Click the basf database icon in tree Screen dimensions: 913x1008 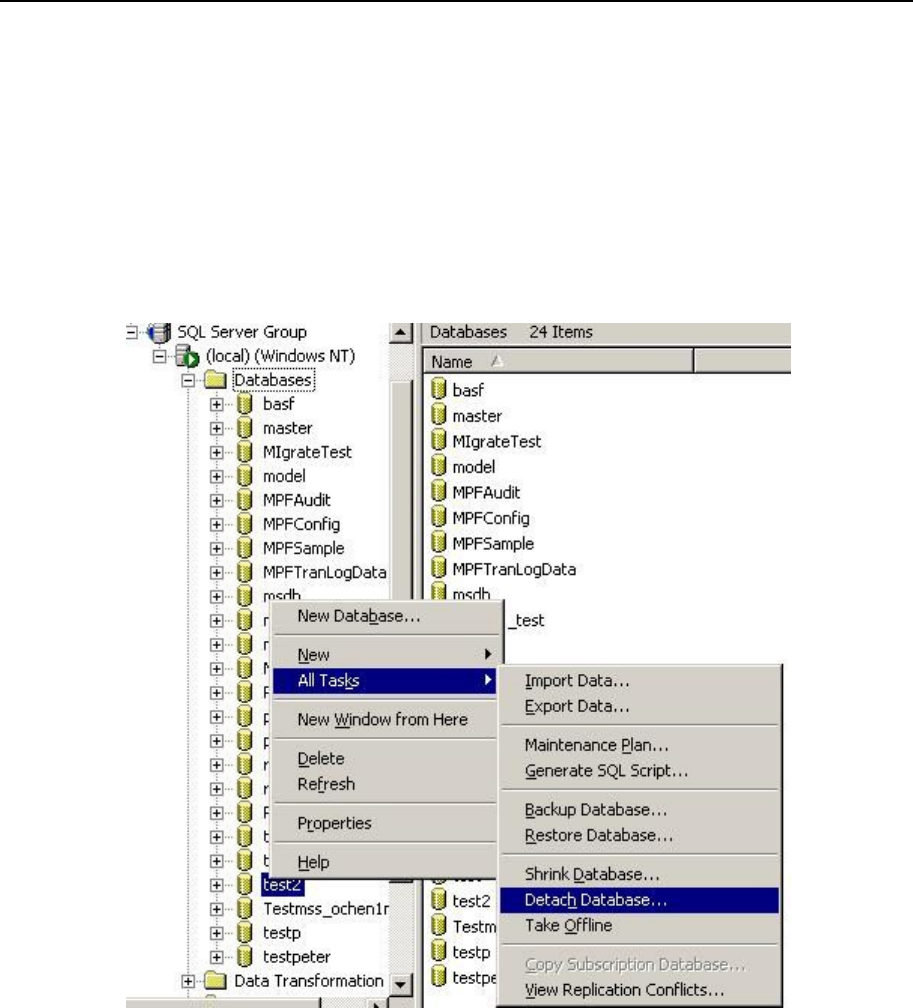tap(244, 404)
